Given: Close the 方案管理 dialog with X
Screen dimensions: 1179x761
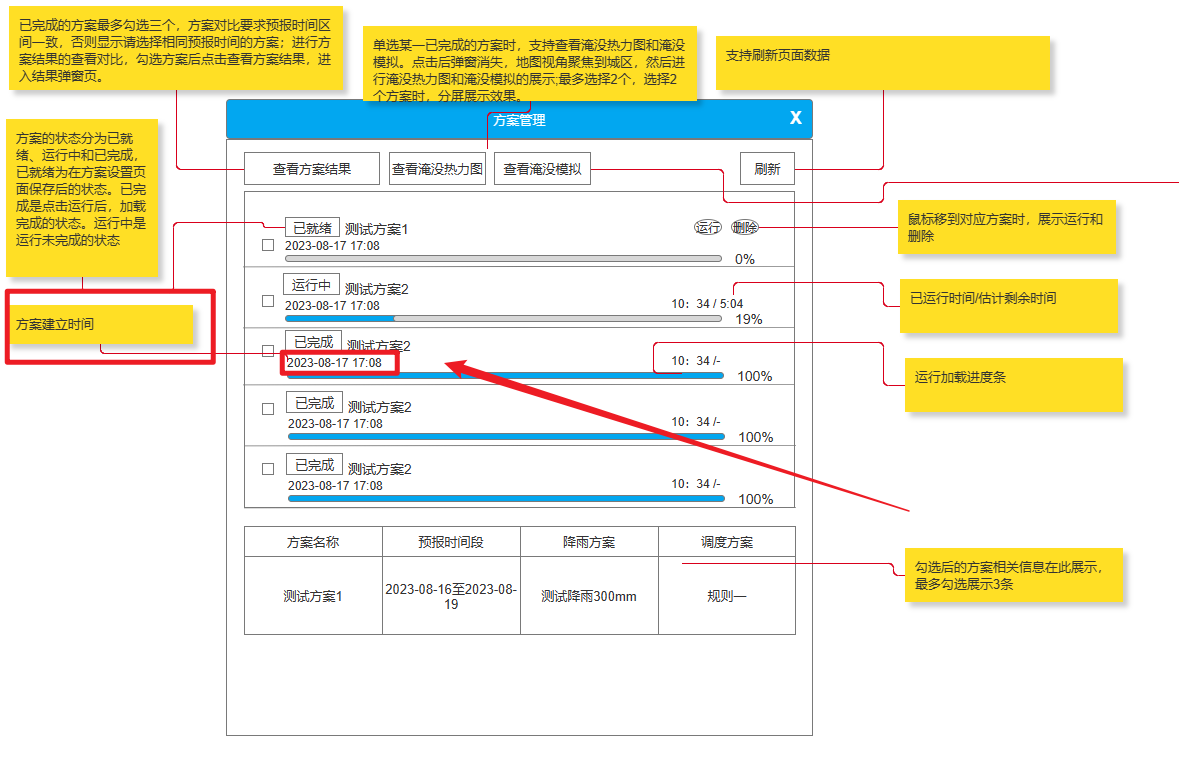Looking at the screenshot, I should 795,118.
